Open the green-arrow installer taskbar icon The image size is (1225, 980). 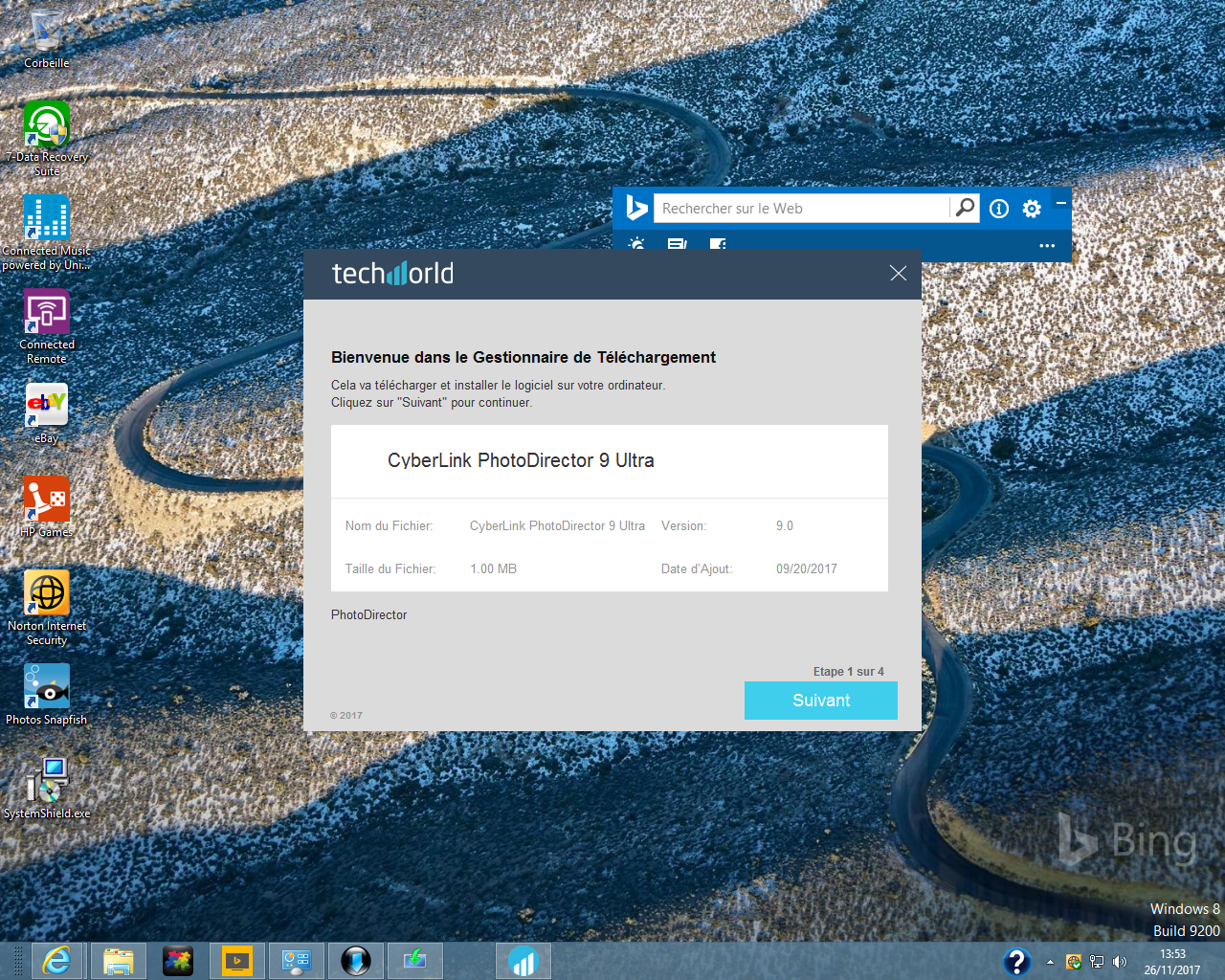pos(414,960)
